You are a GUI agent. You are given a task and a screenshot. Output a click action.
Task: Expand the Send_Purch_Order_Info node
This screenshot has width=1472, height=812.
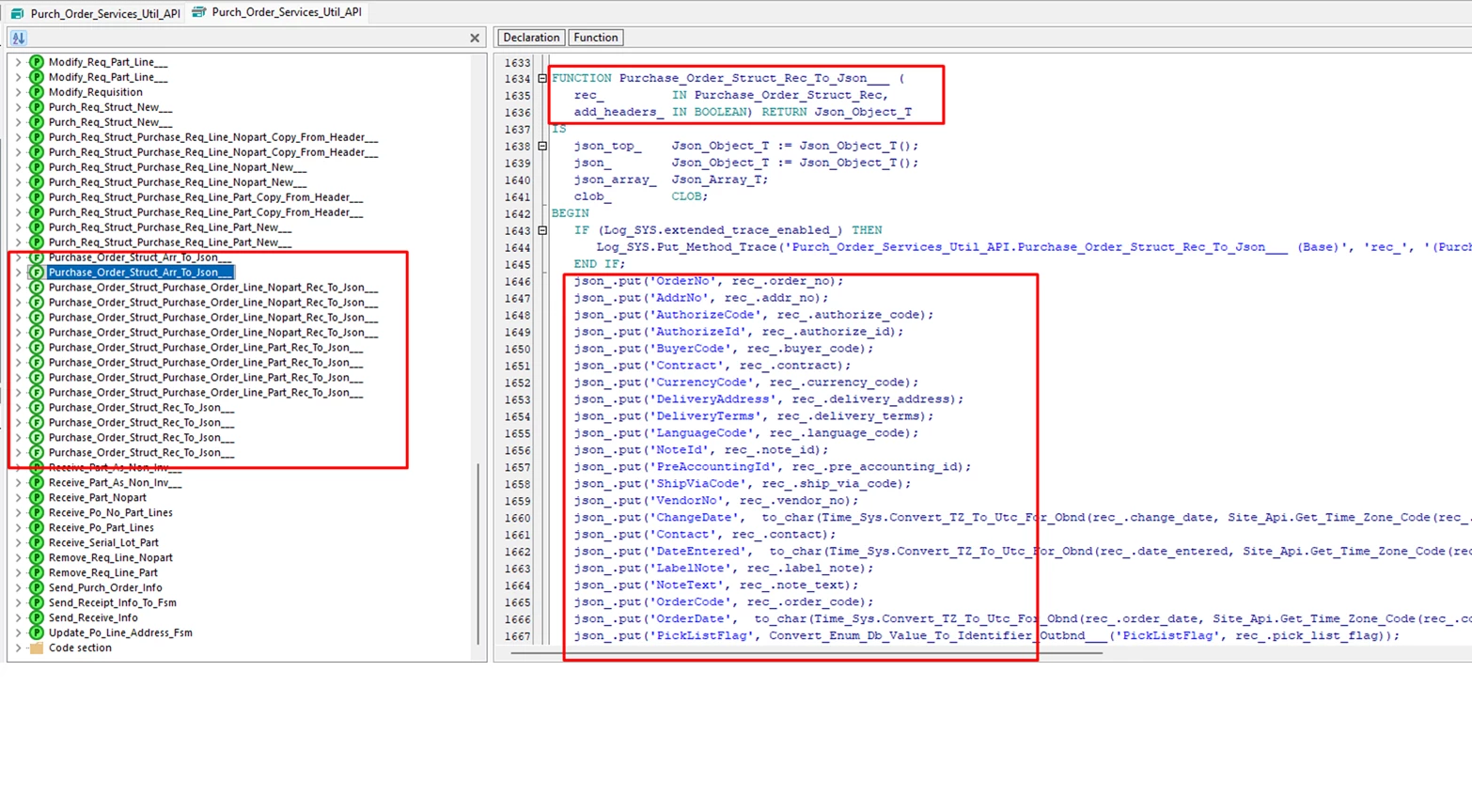click(18, 587)
